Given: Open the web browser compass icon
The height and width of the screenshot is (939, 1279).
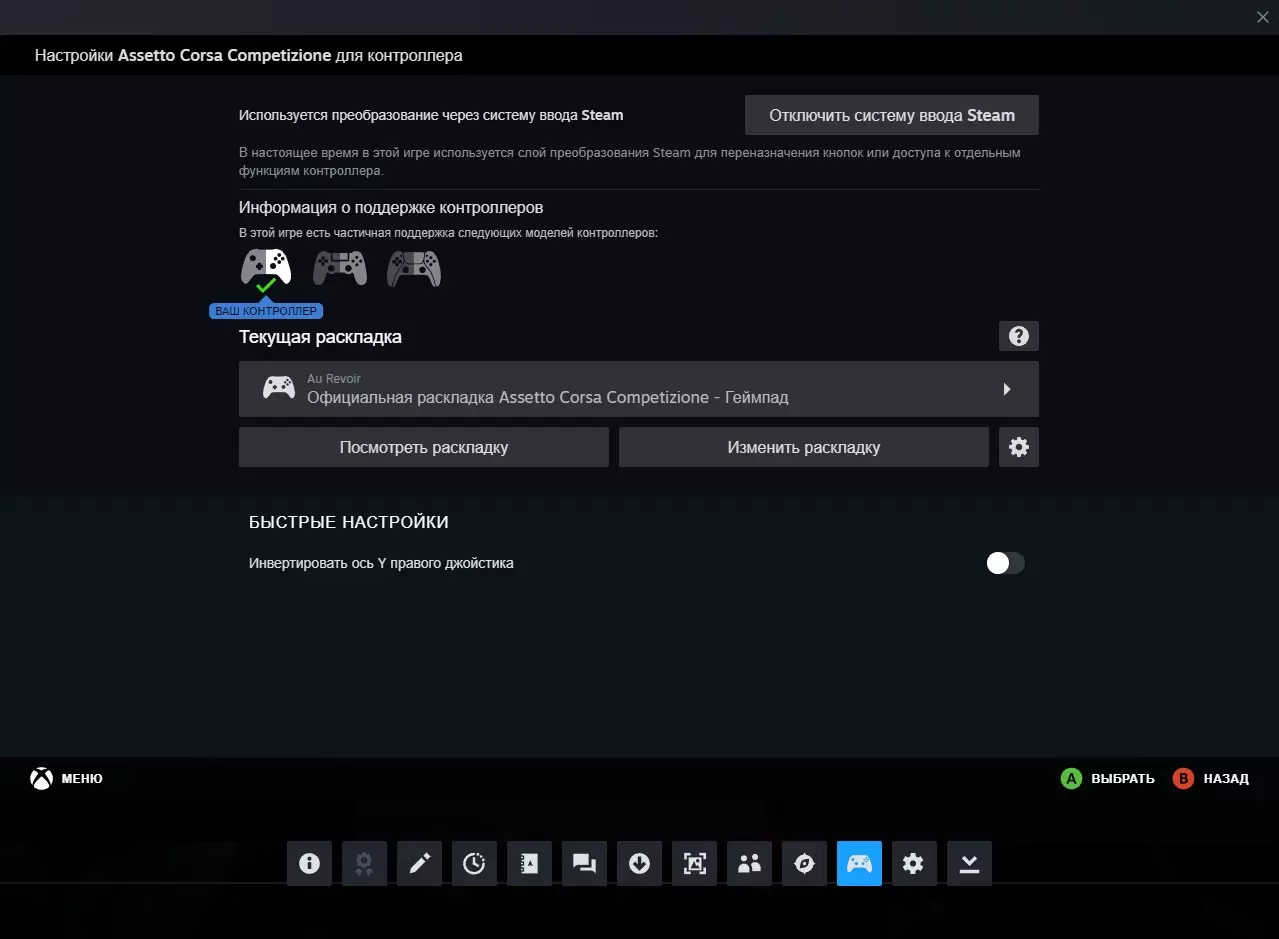Looking at the screenshot, I should [804, 863].
